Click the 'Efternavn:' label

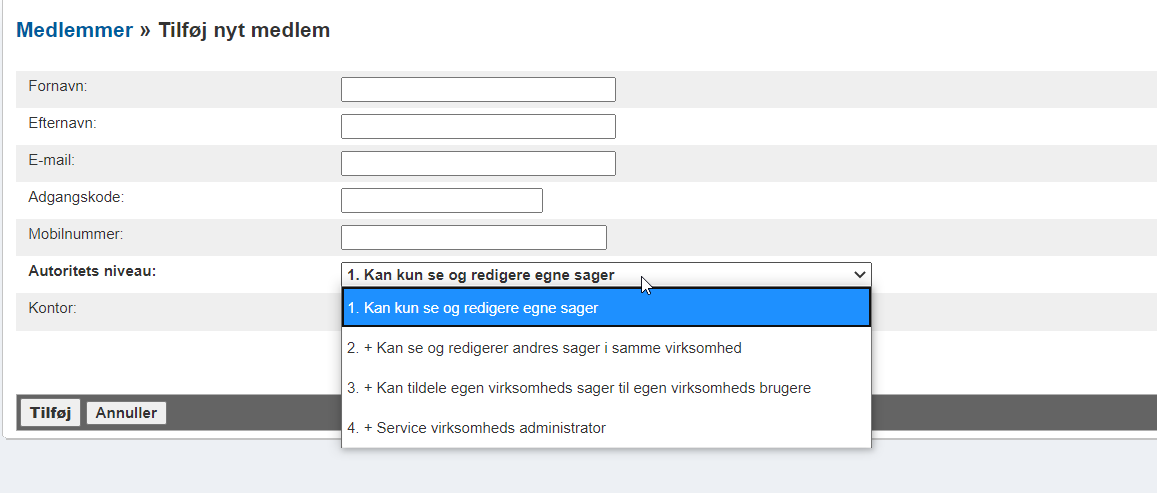coord(62,123)
